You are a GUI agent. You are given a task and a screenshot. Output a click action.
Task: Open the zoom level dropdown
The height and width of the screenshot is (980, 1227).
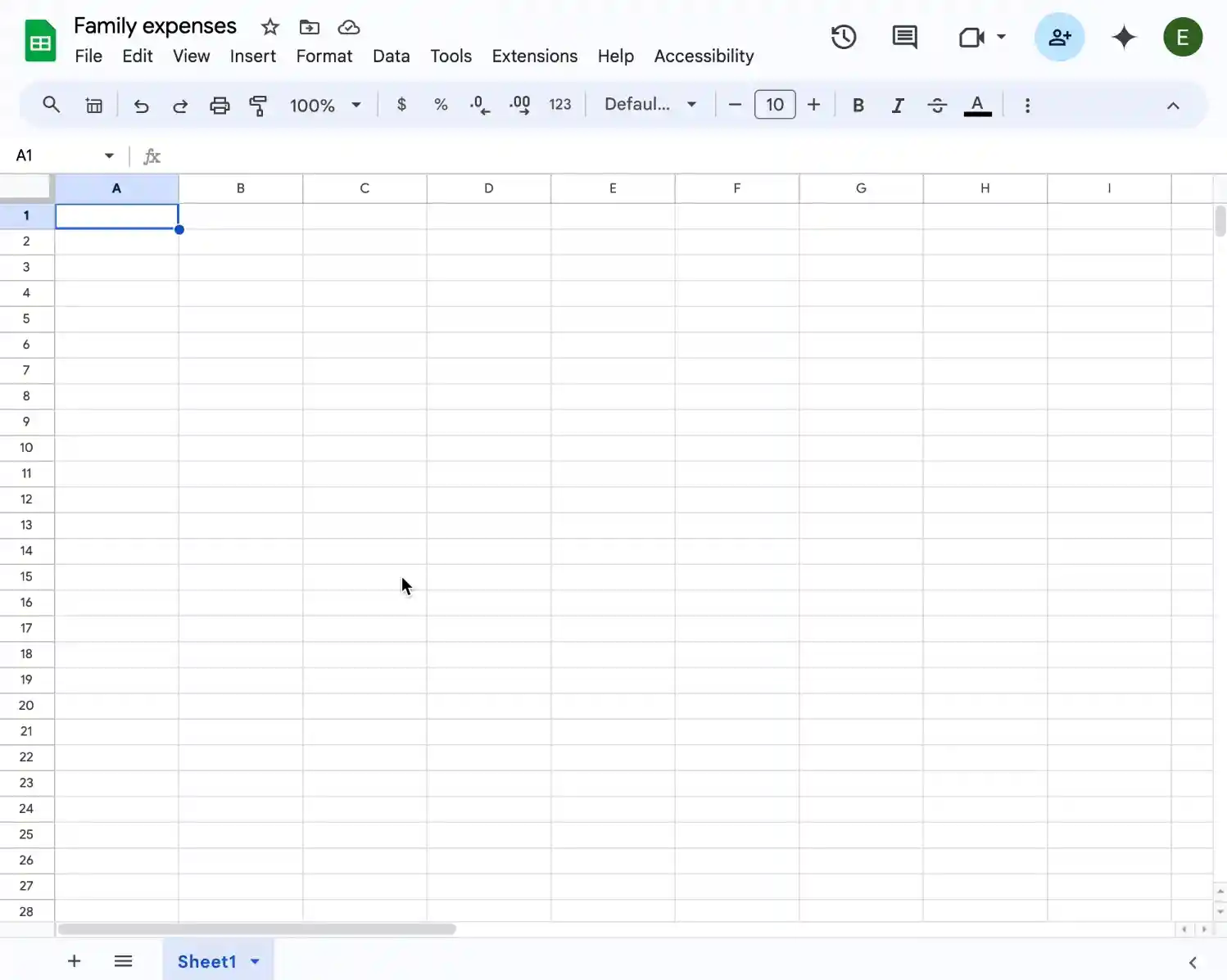325,105
